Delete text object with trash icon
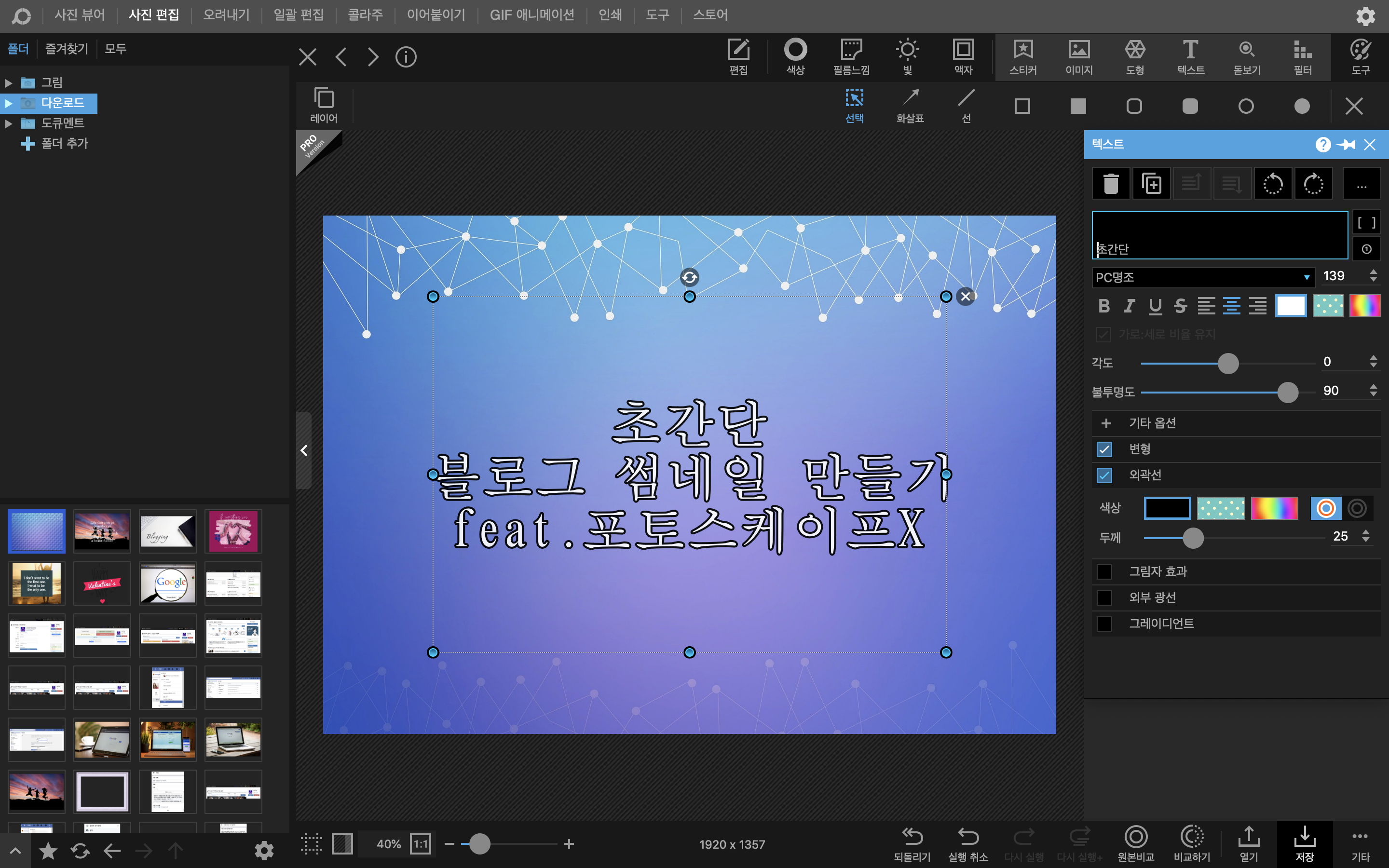1389x868 pixels. (x=1111, y=184)
